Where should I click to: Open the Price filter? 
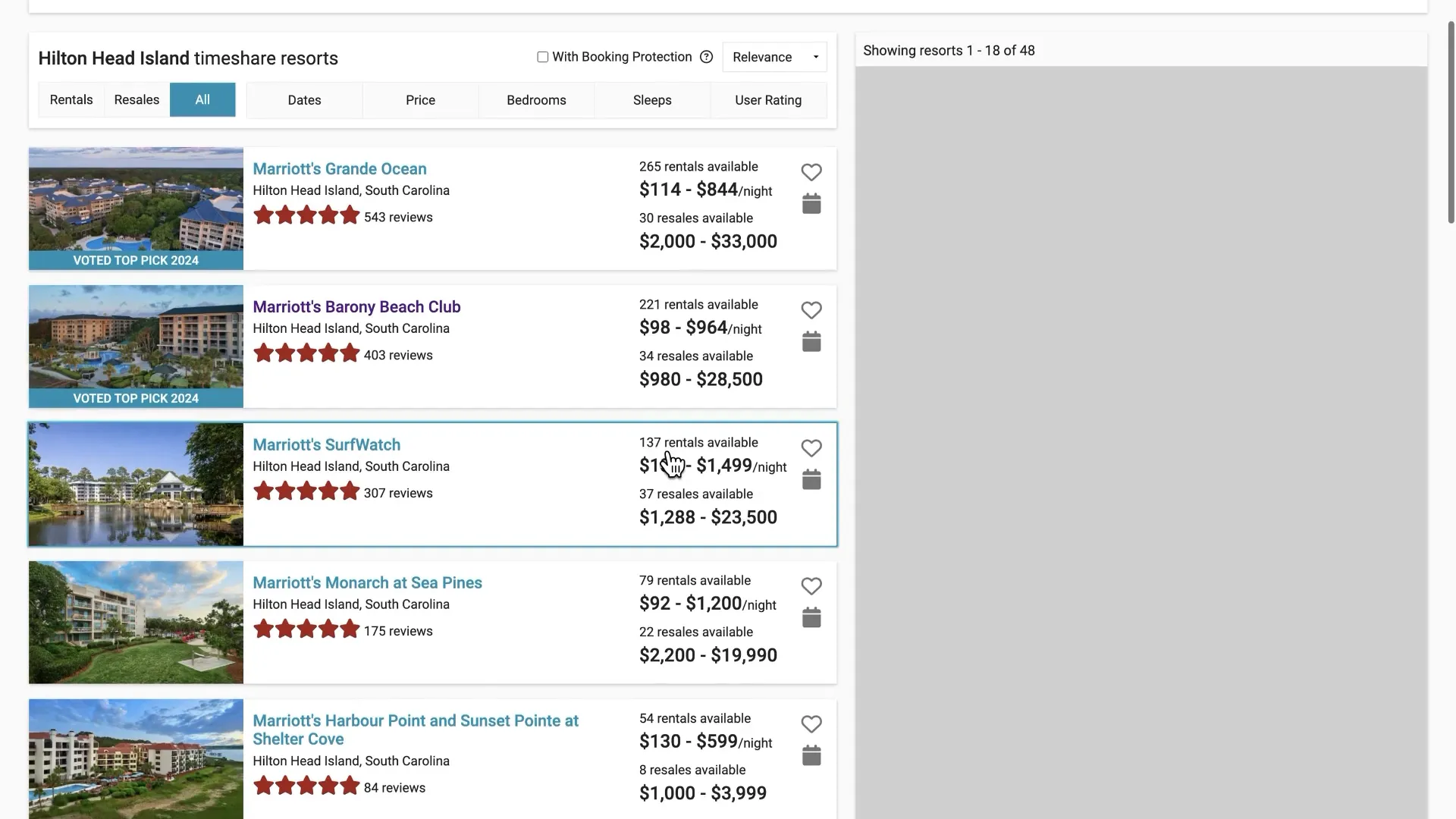pyautogui.click(x=420, y=100)
